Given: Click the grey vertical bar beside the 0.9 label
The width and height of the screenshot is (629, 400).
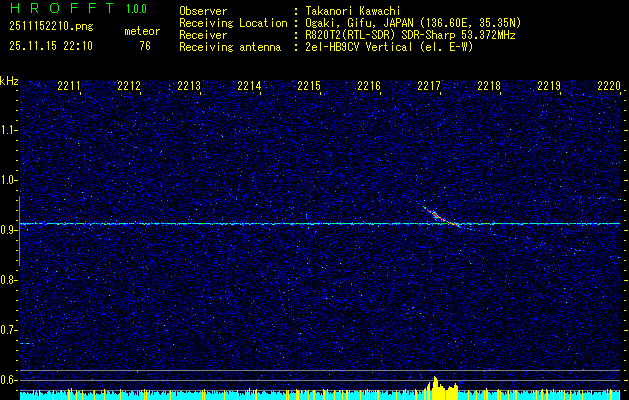Looking at the screenshot, I should pyautogui.click(x=19, y=231).
